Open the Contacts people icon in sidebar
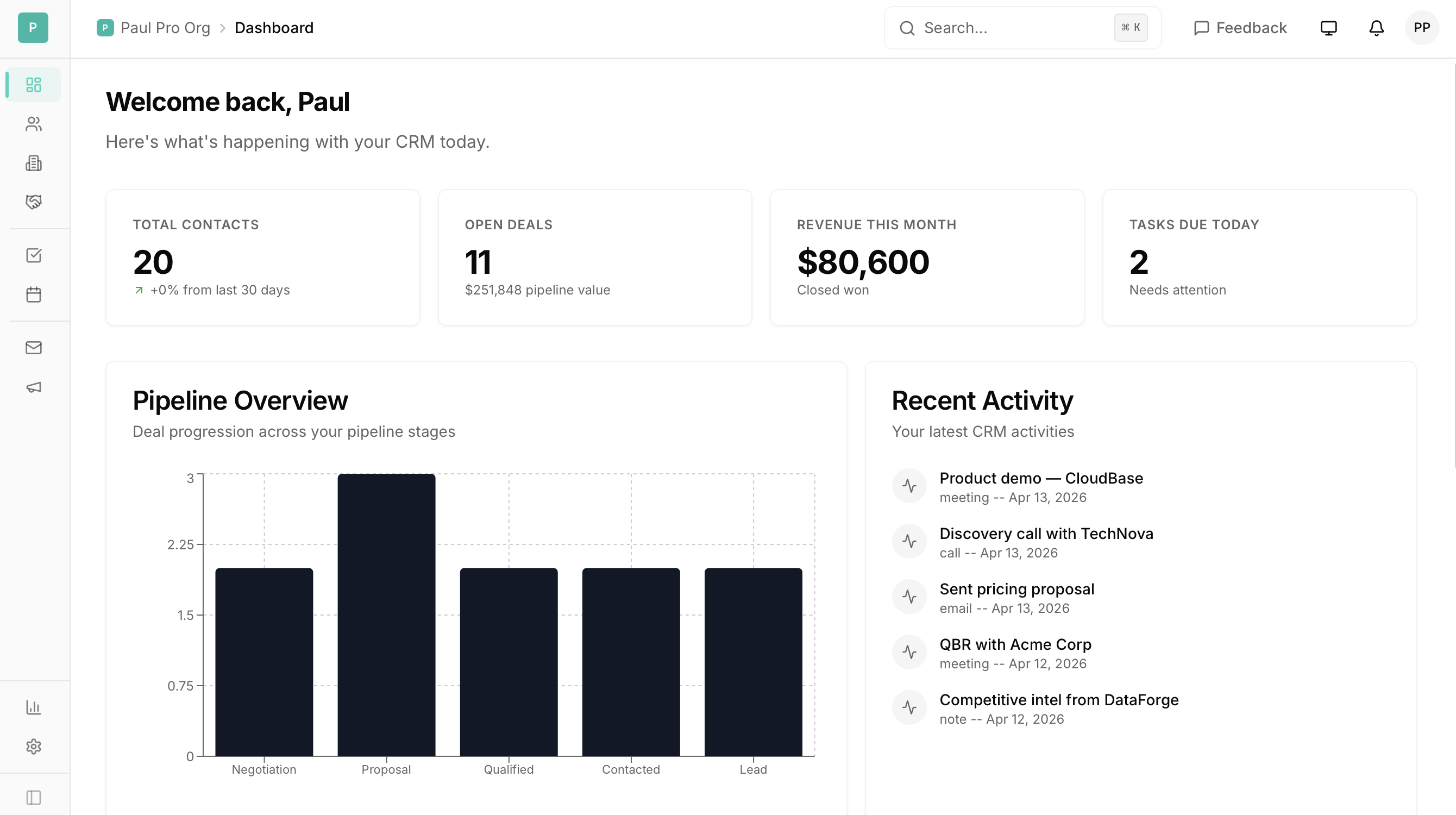1456x815 pixels. point(33,124)
